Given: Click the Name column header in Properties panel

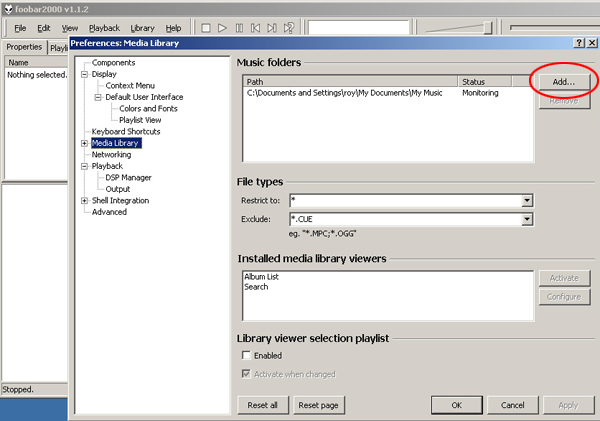Looking at the screenshot, I should pyautogui.click(x=36, y=62).
